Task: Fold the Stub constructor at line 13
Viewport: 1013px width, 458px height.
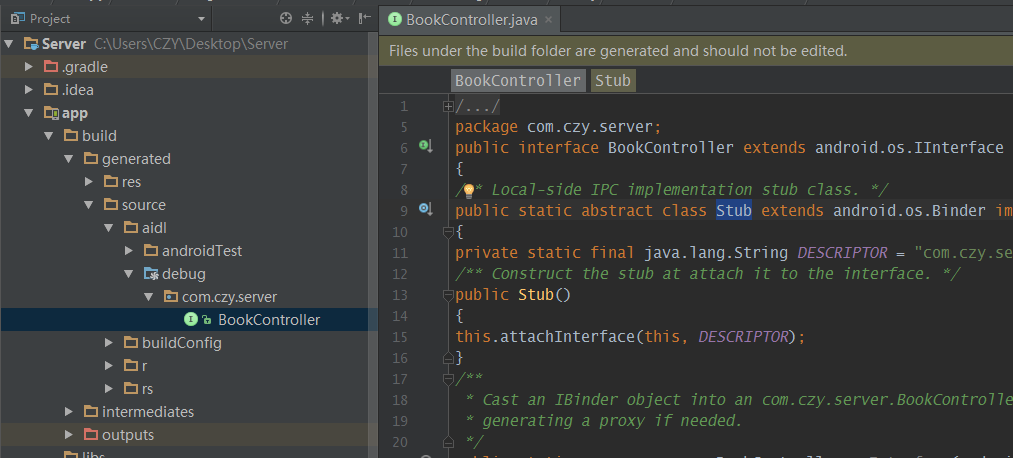Action: pos(448,295)
